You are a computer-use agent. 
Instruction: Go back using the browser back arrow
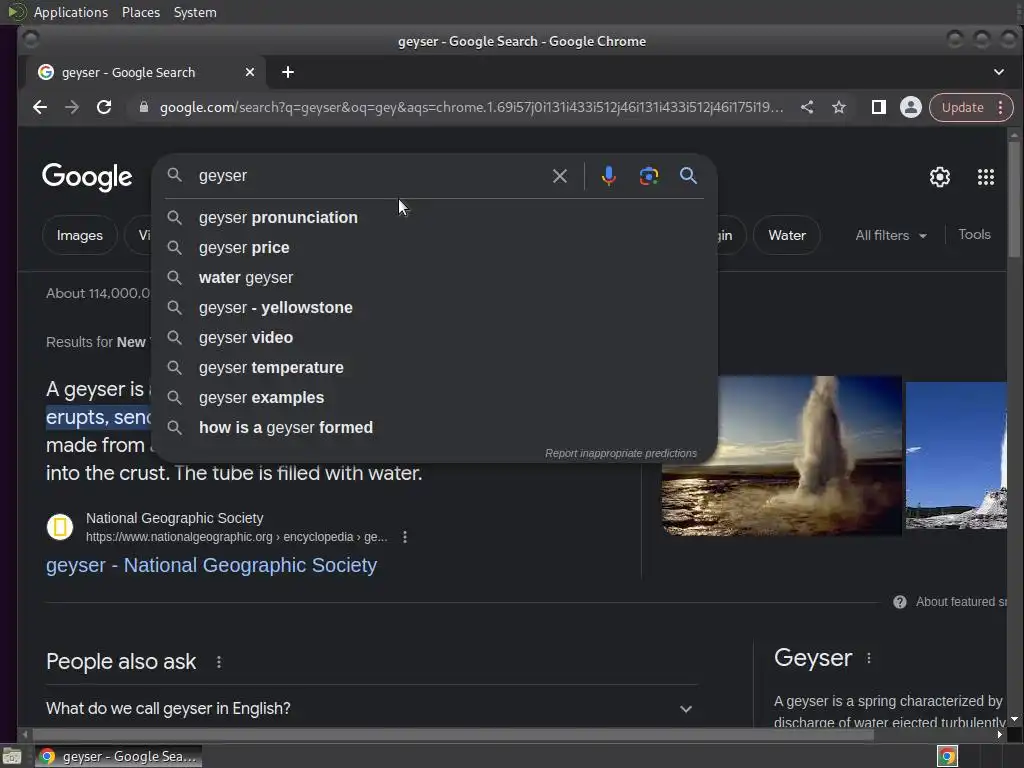(x=40, y=107)
